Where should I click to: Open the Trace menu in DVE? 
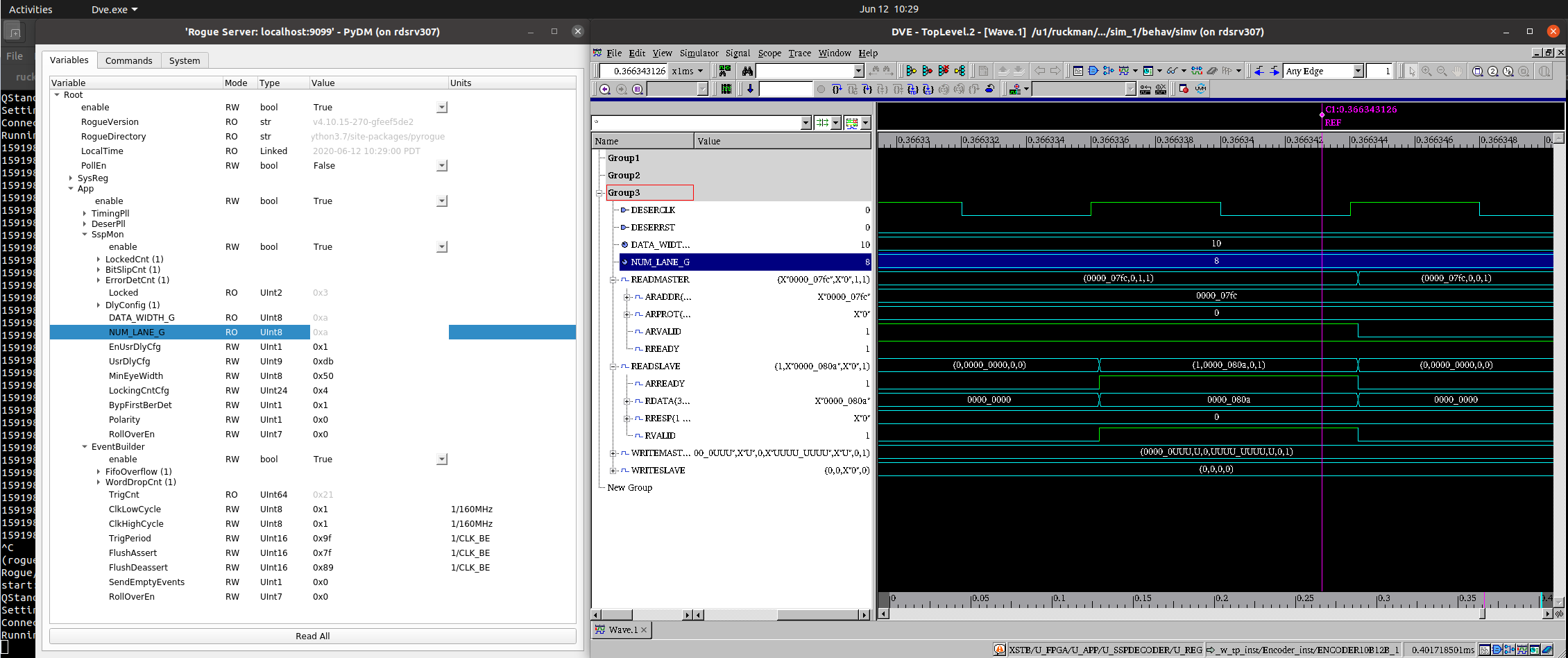tap(799, 53)
